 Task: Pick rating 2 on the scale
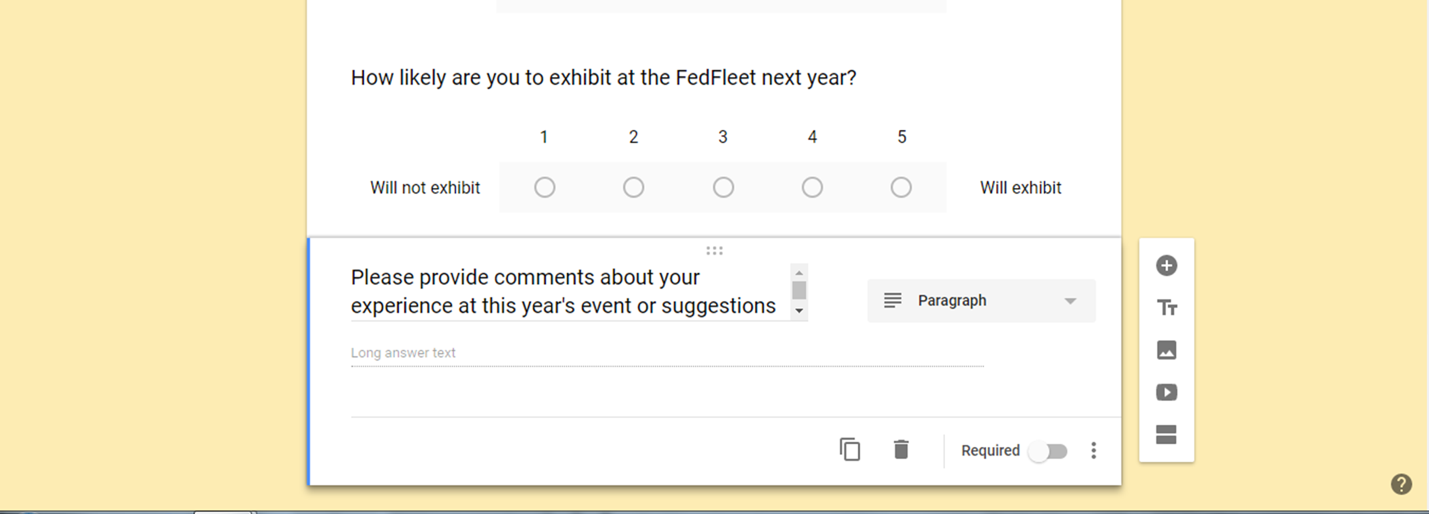pyautogui.click(x=633, y=187)
